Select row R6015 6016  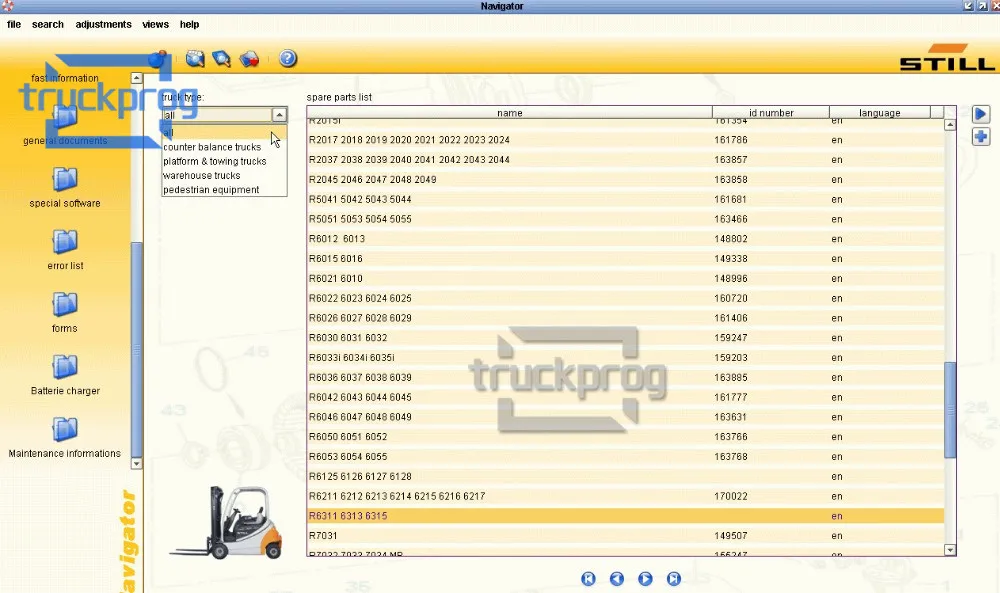click(x=626, y=258)
